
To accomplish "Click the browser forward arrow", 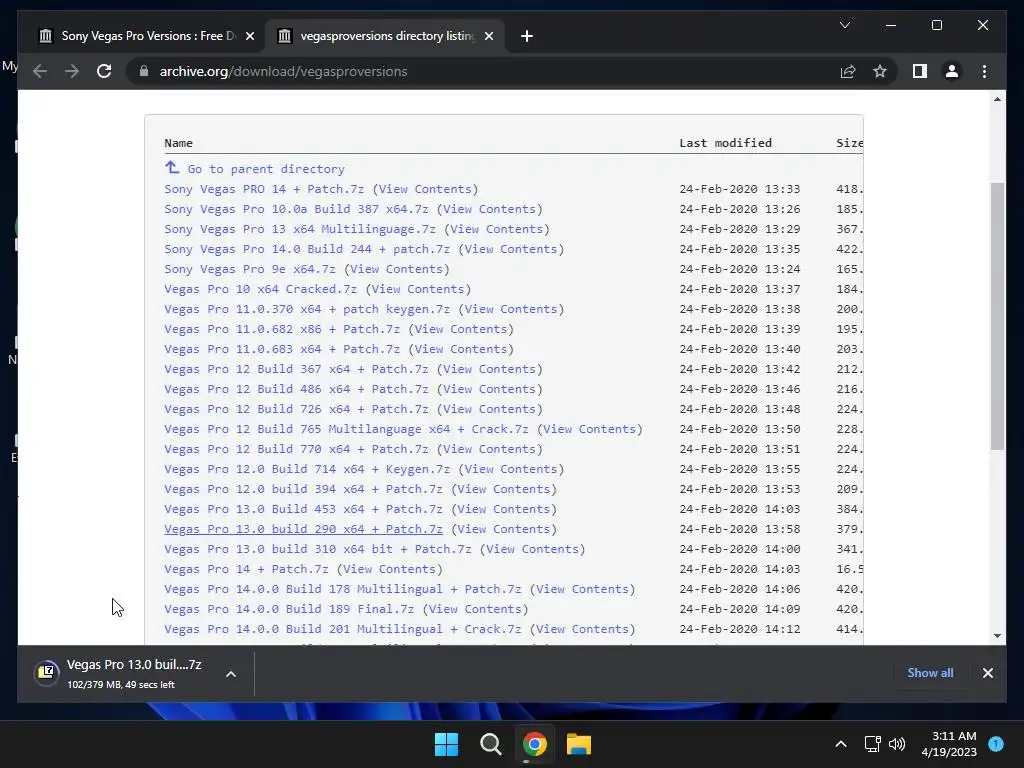I will pos(72,71).
